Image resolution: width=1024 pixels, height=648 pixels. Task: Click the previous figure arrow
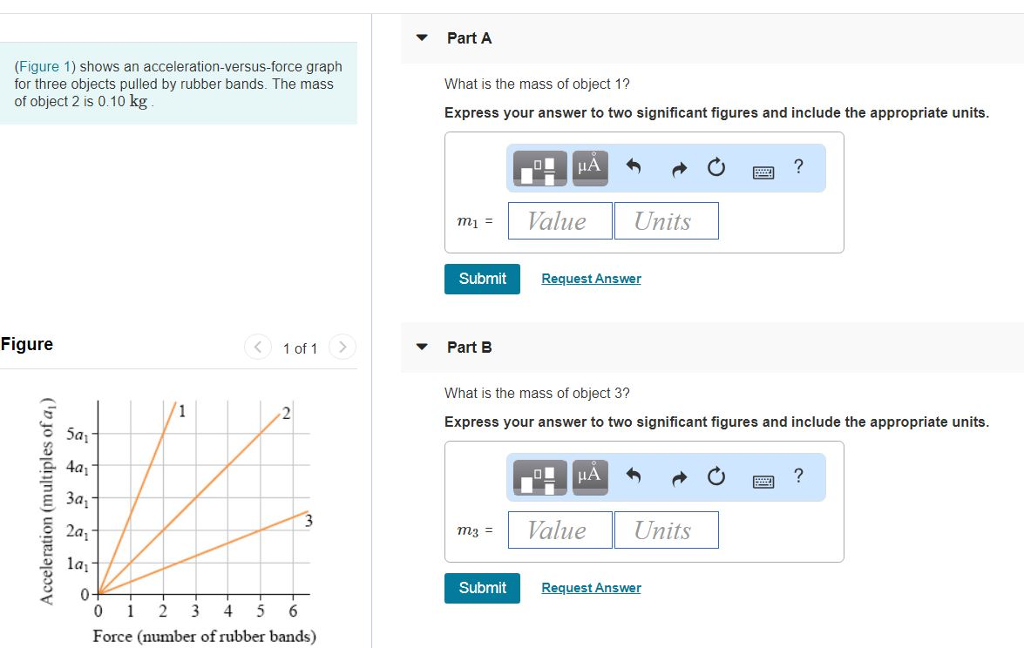(x=258, y=348)
